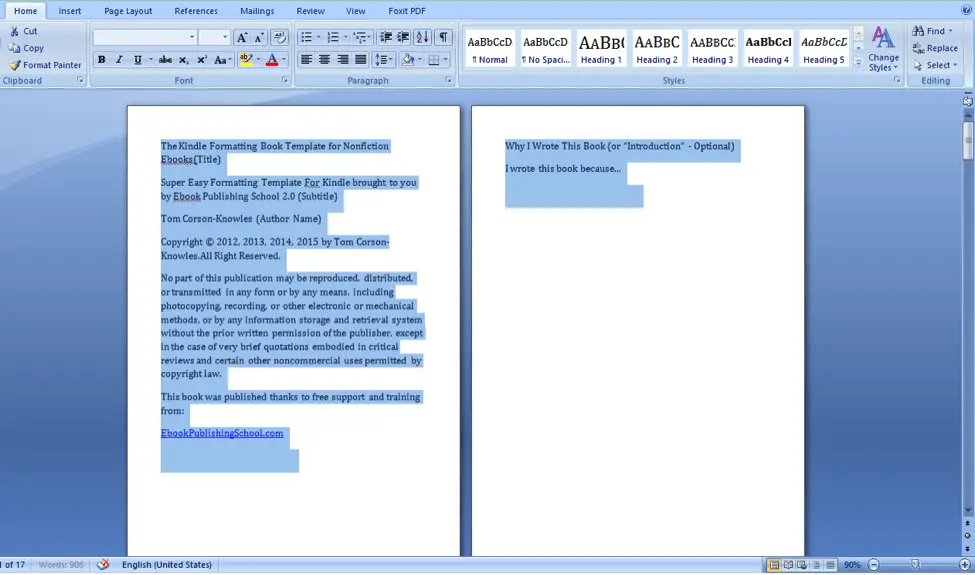Apply subscript formatting

[183, 60]
